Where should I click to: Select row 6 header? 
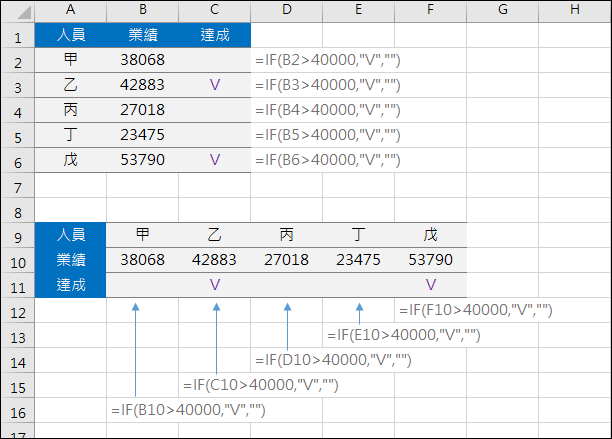click(18, 162)
